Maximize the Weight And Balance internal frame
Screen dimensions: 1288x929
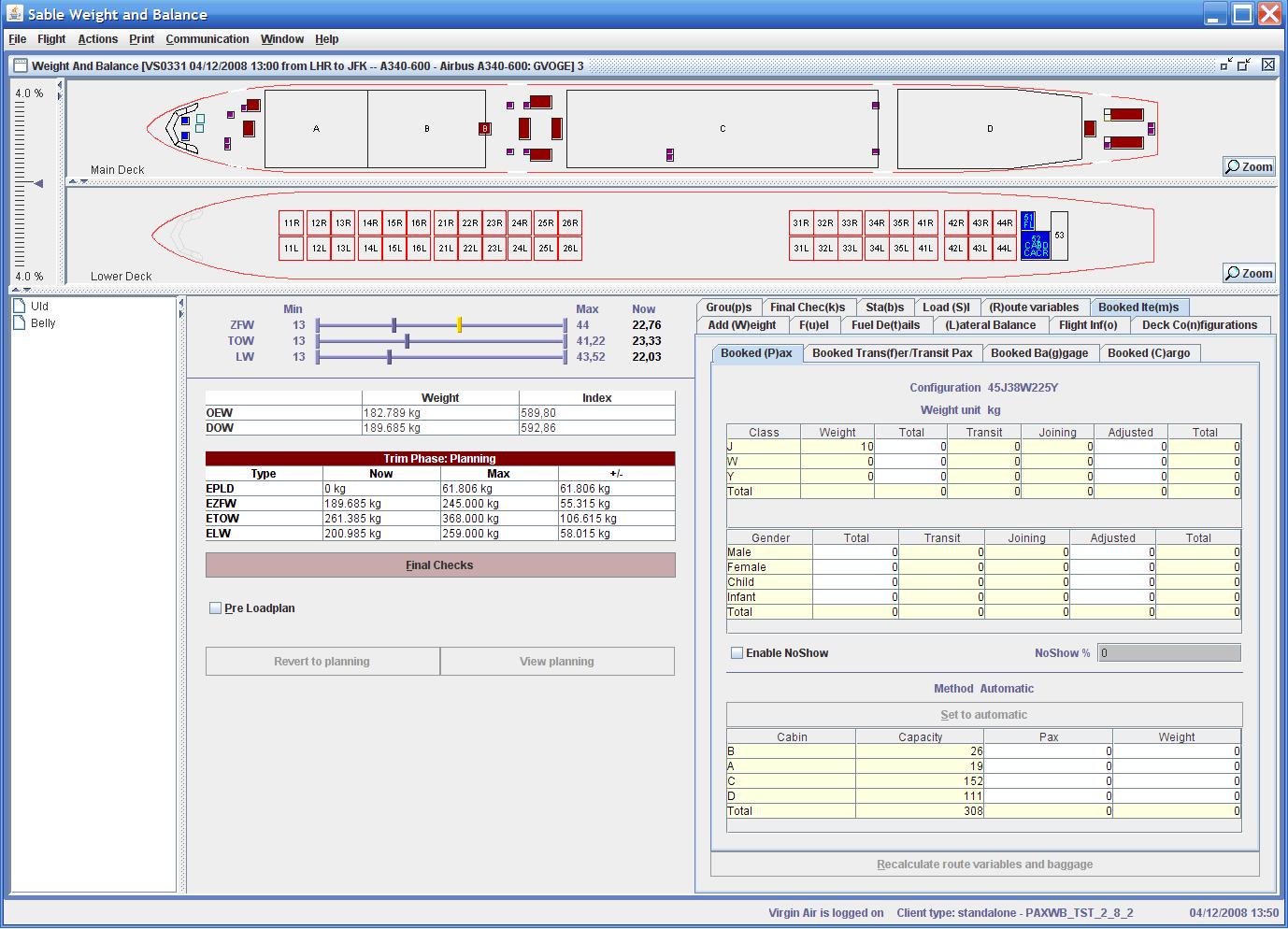coord(1244,64)
